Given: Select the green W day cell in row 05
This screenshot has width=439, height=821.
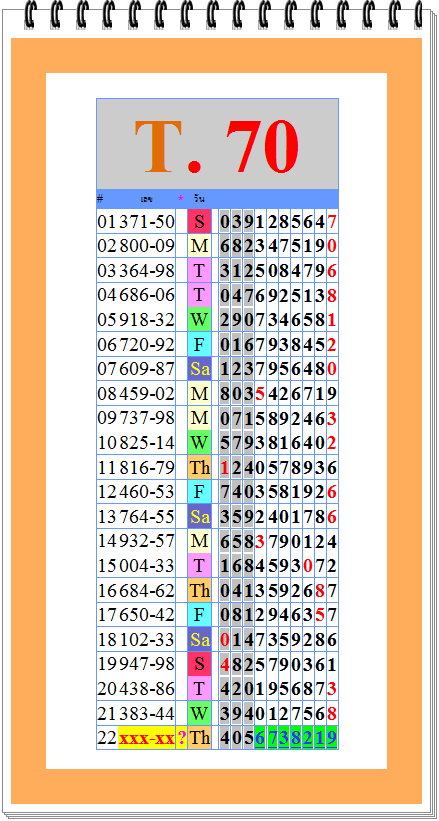Looking at the screenshot, I should [200, 319].
